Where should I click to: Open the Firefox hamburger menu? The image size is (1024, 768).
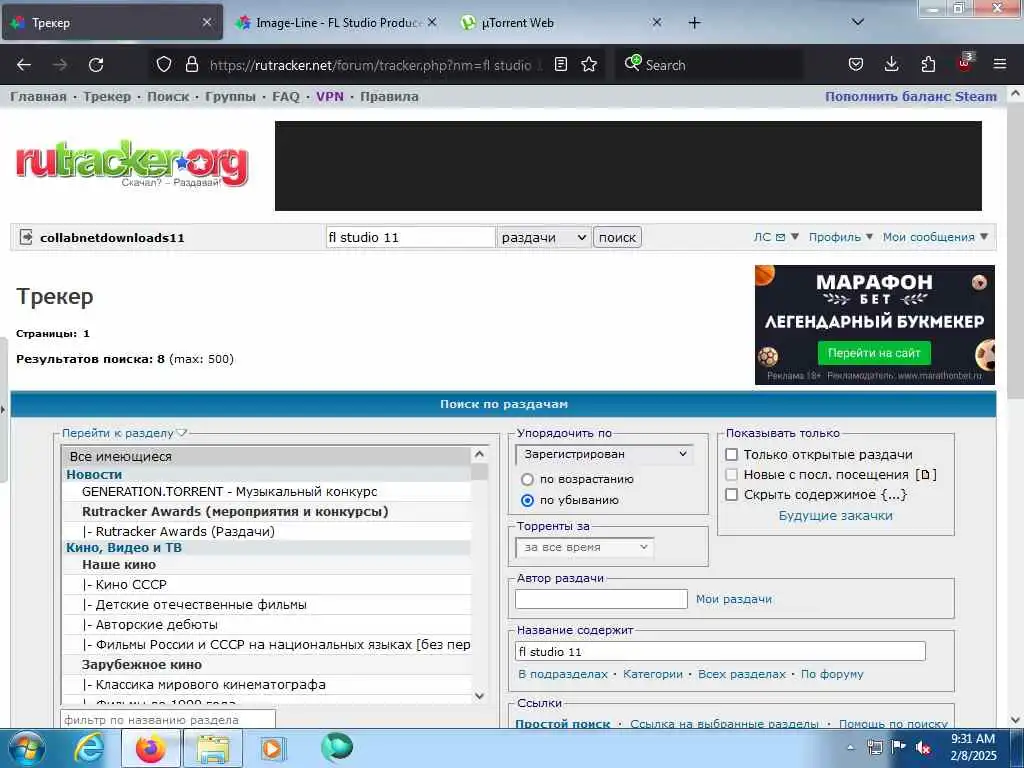(x=1000, y=64)
